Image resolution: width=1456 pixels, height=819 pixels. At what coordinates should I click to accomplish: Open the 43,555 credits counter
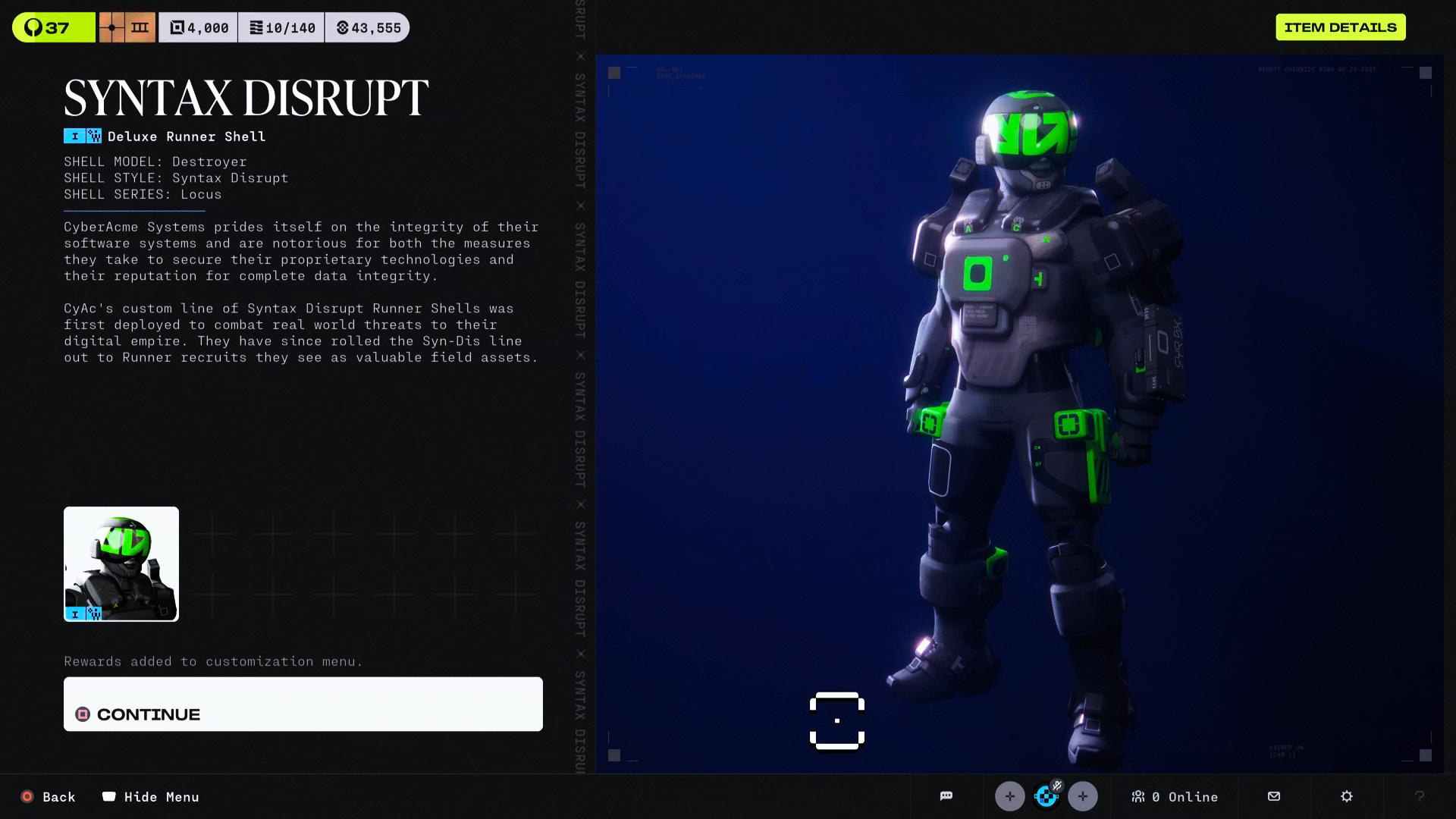pos(368,27)
